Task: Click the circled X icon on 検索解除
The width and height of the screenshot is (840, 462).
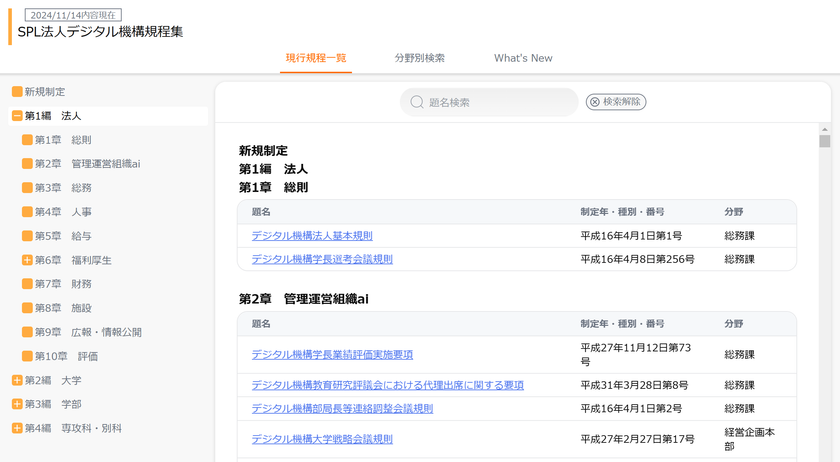Action: tap(595, 102)
